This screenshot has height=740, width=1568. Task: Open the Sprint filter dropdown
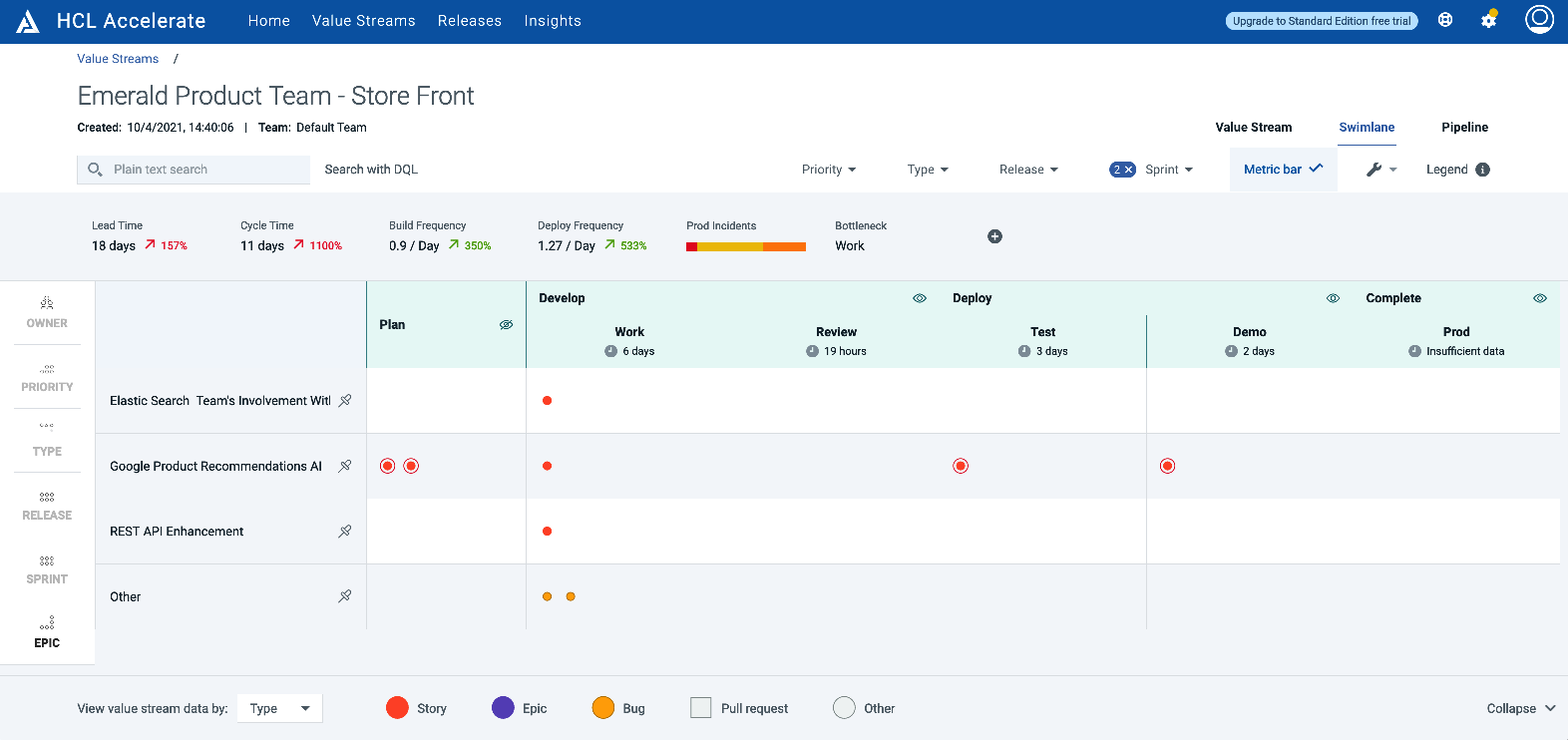[x=1169, y=170]
